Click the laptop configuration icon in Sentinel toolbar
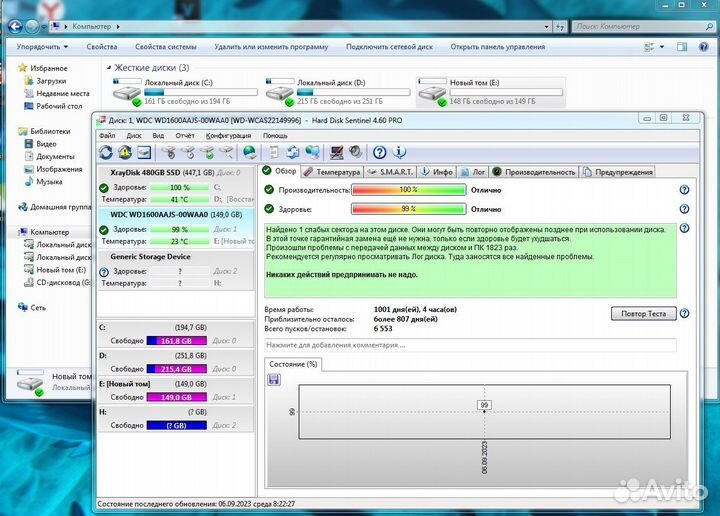Screen dimensions: 720x516 click(336, 152)
